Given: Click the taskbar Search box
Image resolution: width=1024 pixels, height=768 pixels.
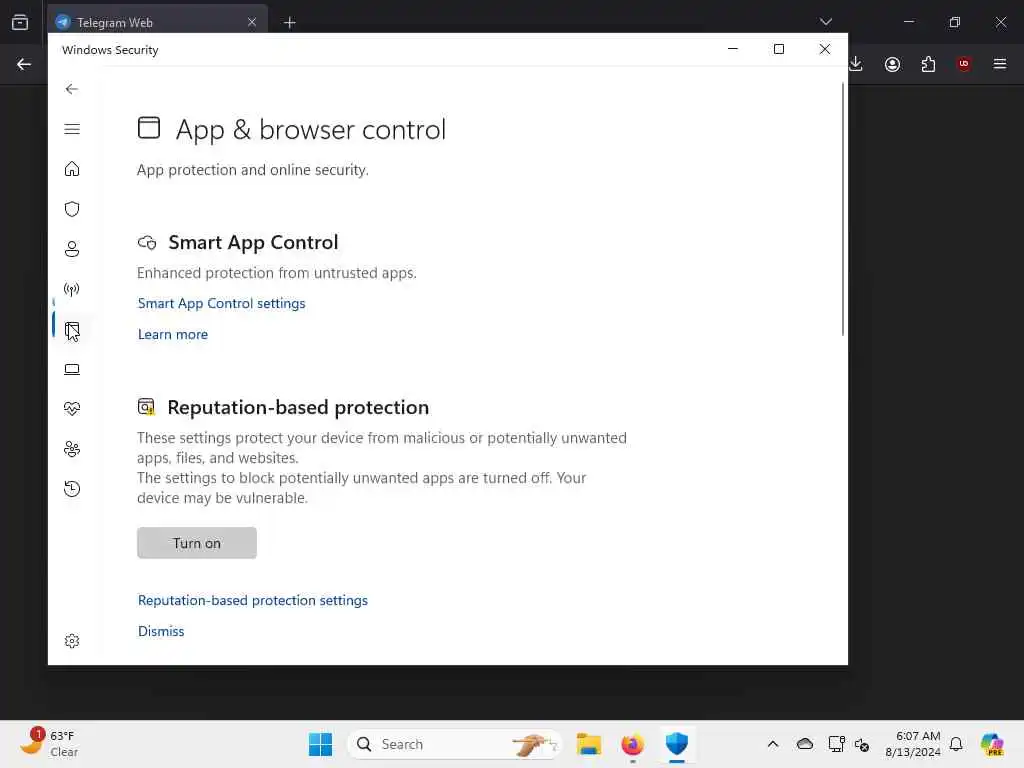Looking at the screenshot, I should tap(455, 744).
